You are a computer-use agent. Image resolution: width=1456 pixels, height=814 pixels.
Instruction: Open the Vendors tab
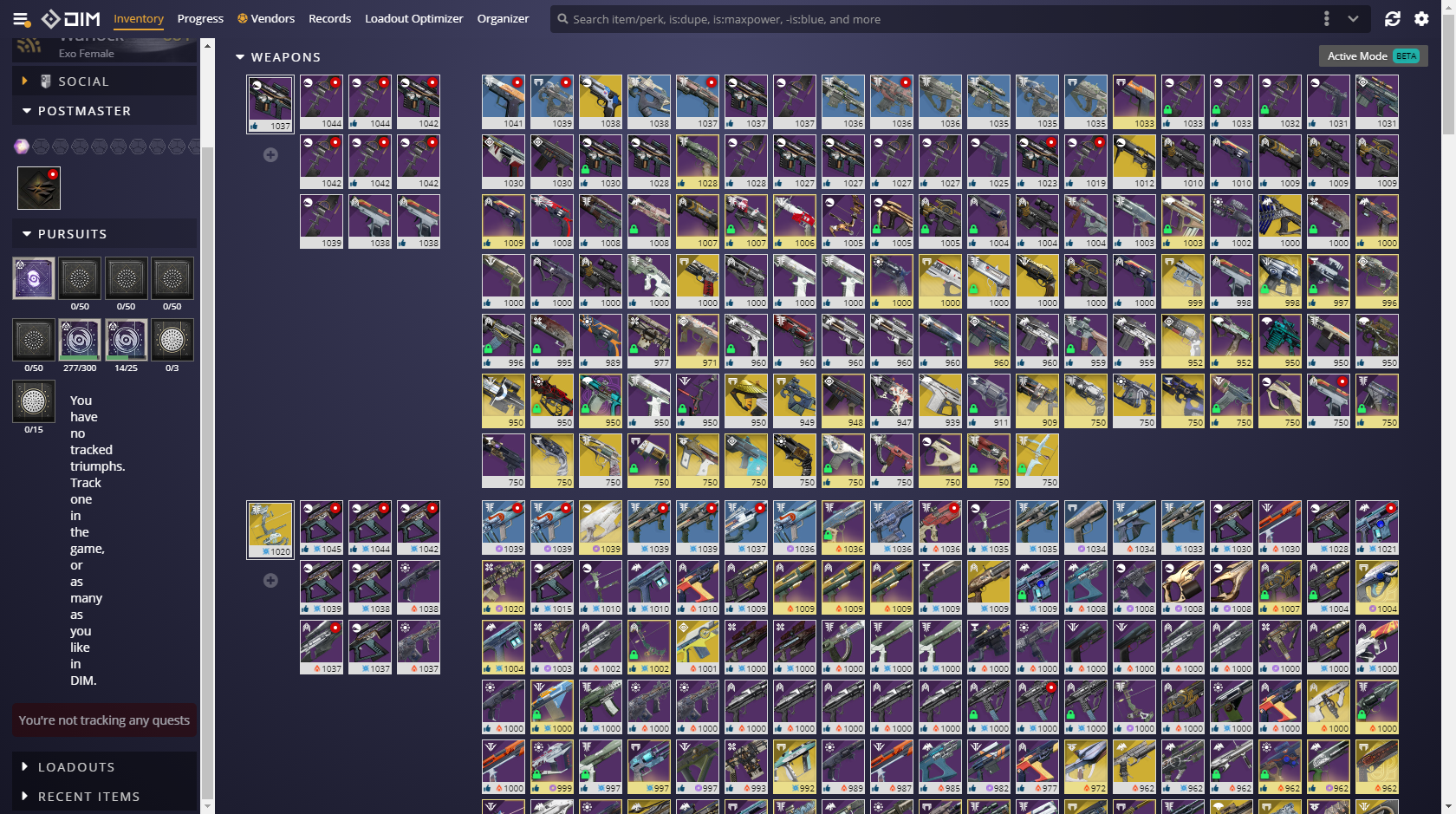coord(266,18)
